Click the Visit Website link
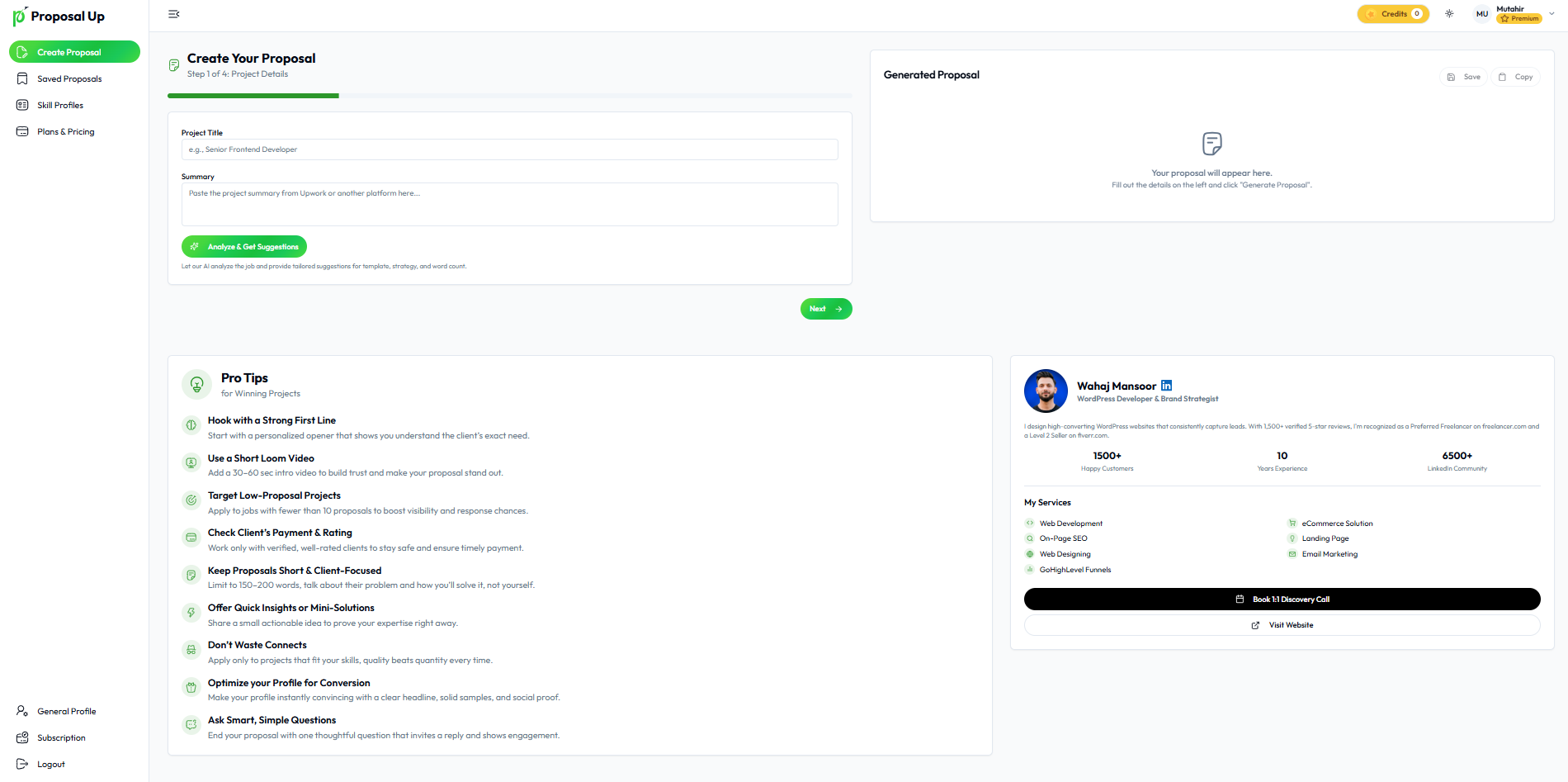 point(1282,625)
